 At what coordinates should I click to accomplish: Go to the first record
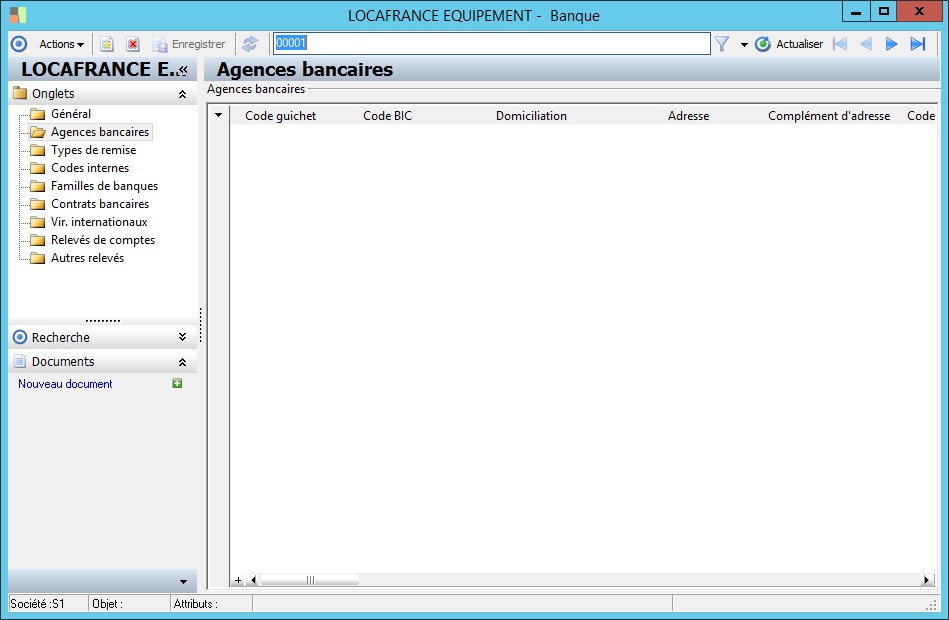[x=840, y=44]
